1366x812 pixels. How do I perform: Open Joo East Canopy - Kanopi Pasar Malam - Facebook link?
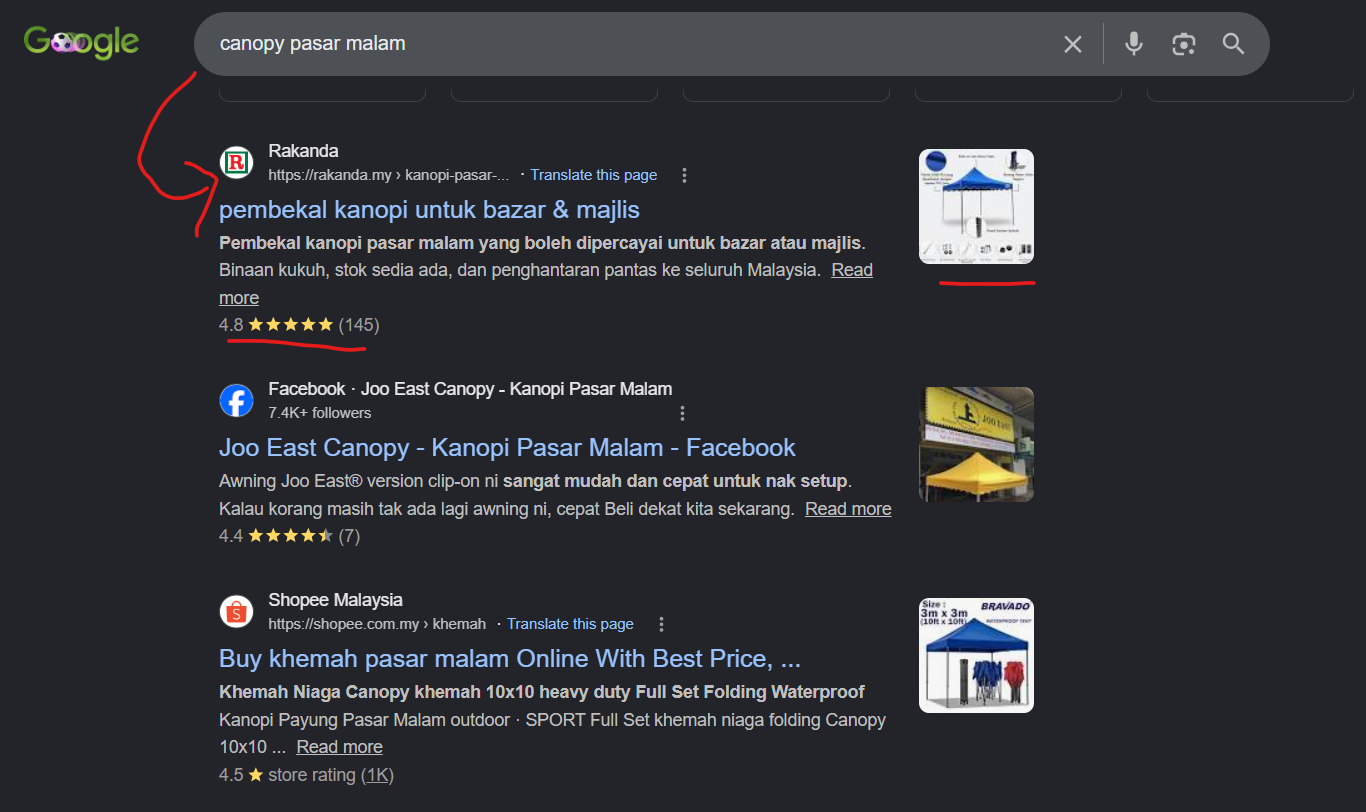tap(507, 448)
